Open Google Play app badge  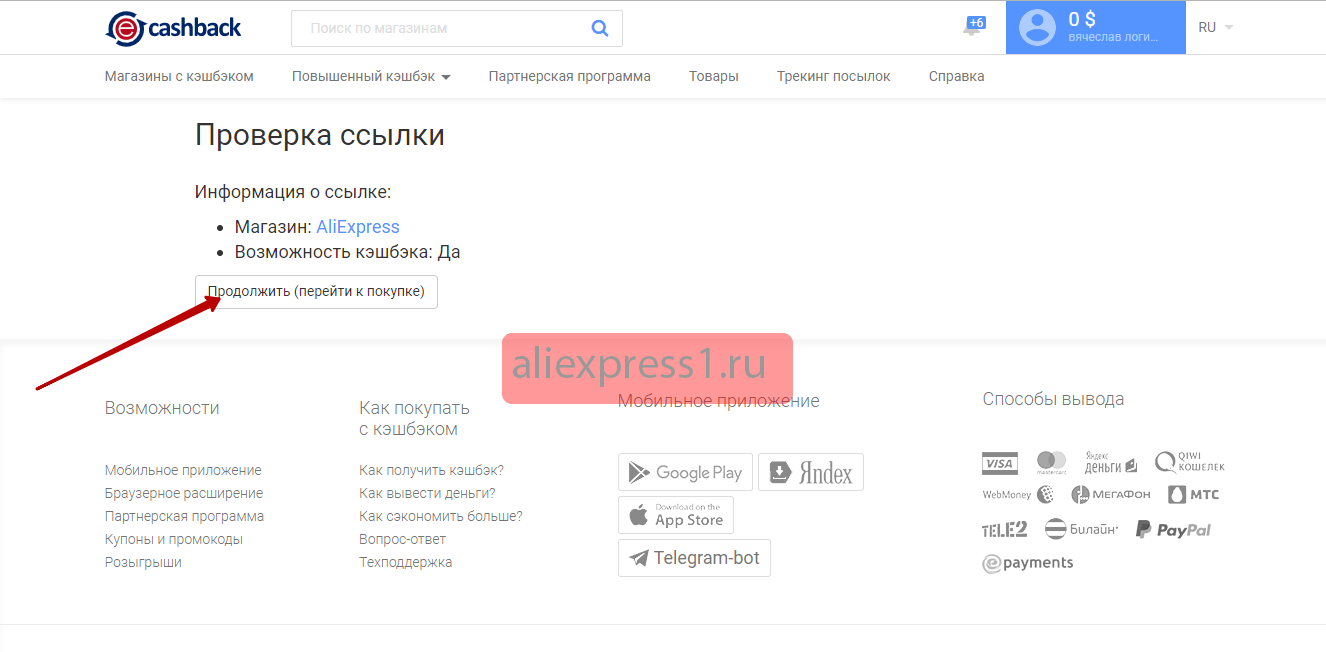click(685, 472)
